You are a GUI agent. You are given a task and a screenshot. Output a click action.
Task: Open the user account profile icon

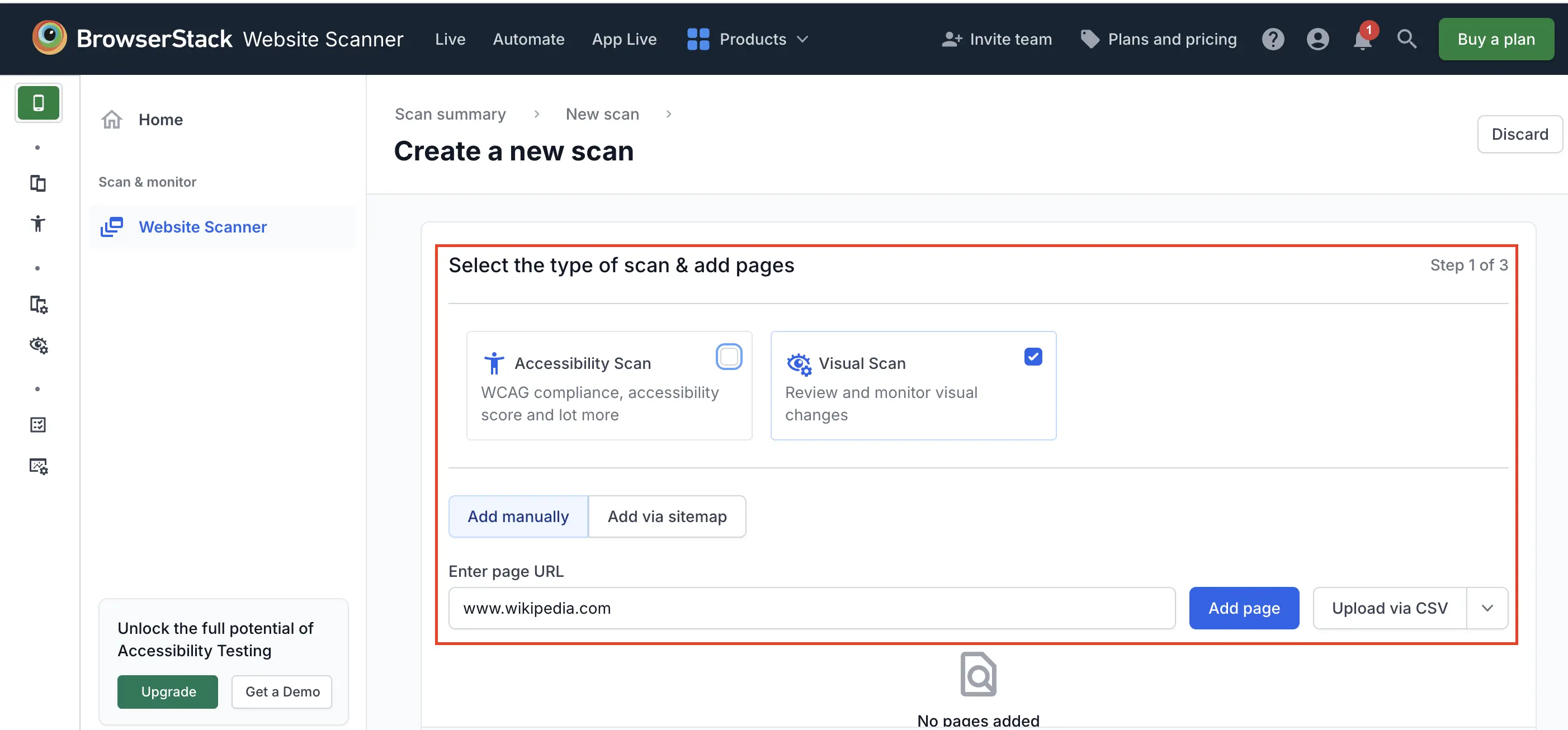pos(1317,39)
